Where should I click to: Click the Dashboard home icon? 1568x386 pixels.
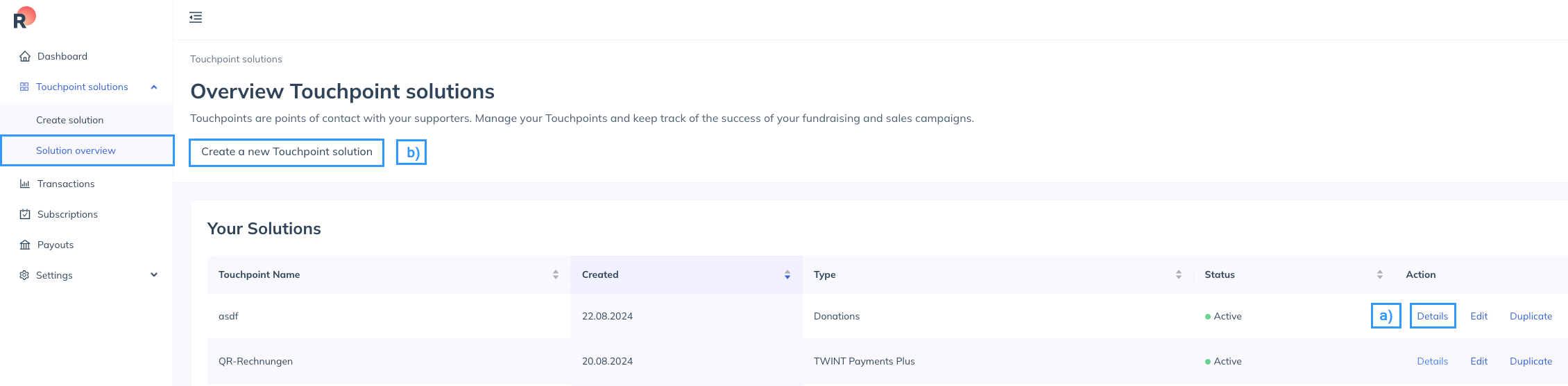click(25, 56)
